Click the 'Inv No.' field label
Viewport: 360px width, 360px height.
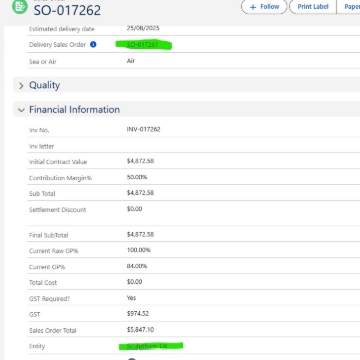[x=39, y=130]
